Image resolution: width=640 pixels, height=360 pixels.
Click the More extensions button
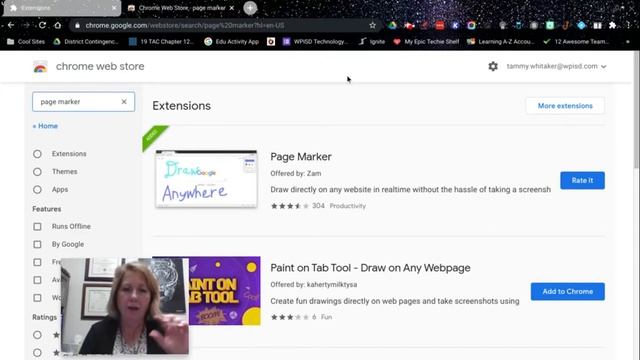[x=565, y=106]
